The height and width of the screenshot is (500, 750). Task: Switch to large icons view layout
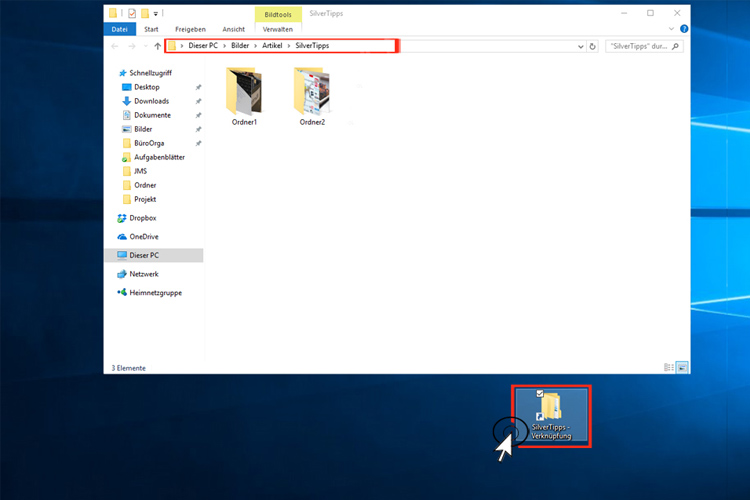click(681, 367)
